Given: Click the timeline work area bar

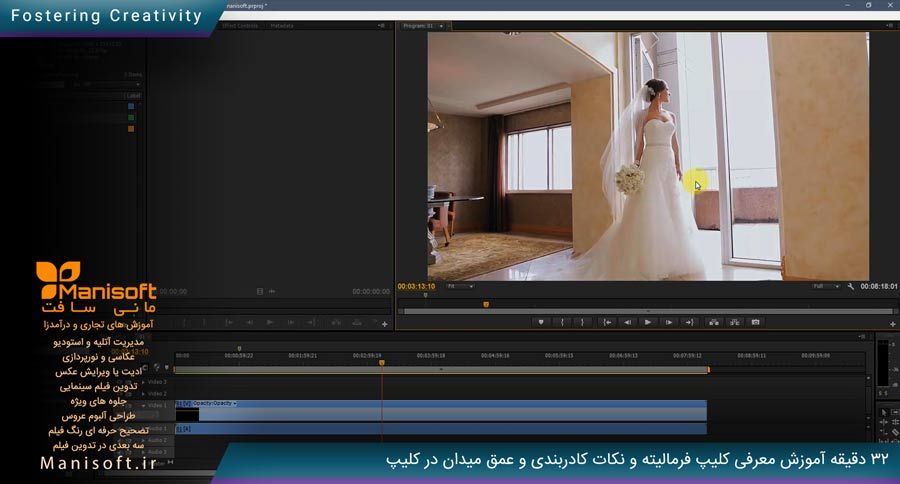Looking at the screenshot, I should point(441,370).
